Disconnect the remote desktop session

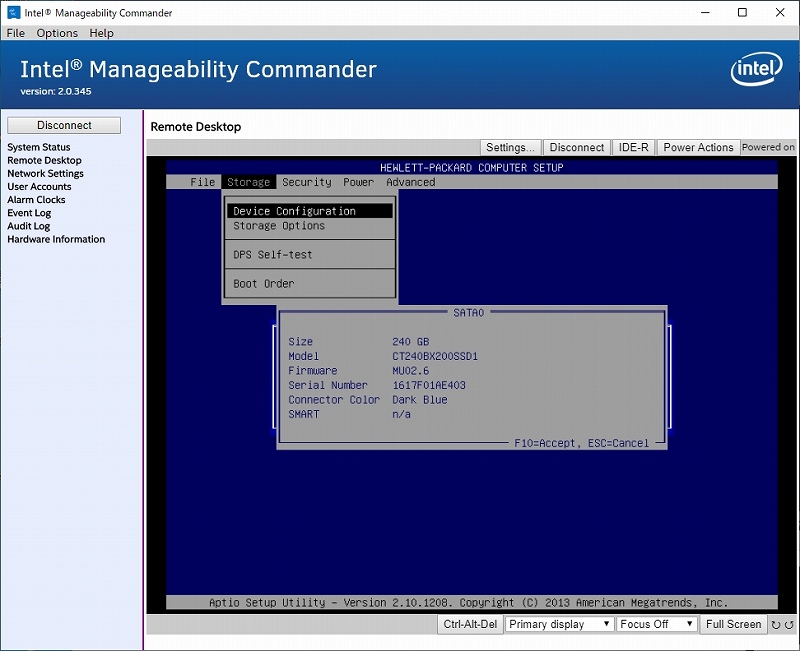click(577, 147)
